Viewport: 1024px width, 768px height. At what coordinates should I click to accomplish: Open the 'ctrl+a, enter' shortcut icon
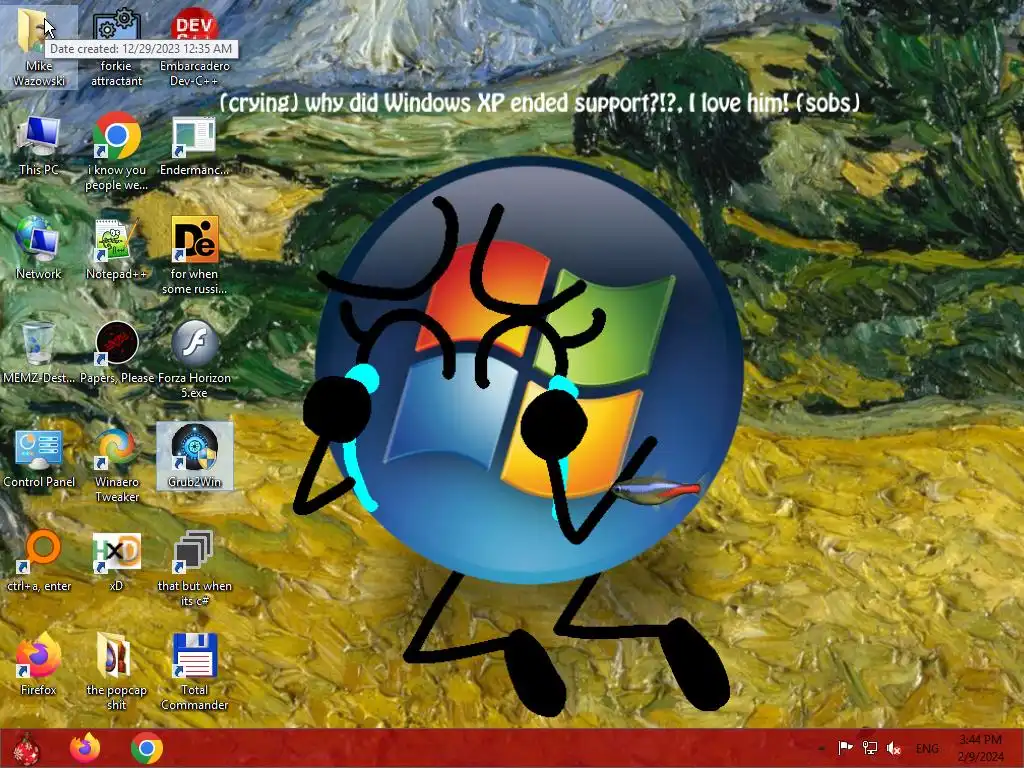[39, 560]
